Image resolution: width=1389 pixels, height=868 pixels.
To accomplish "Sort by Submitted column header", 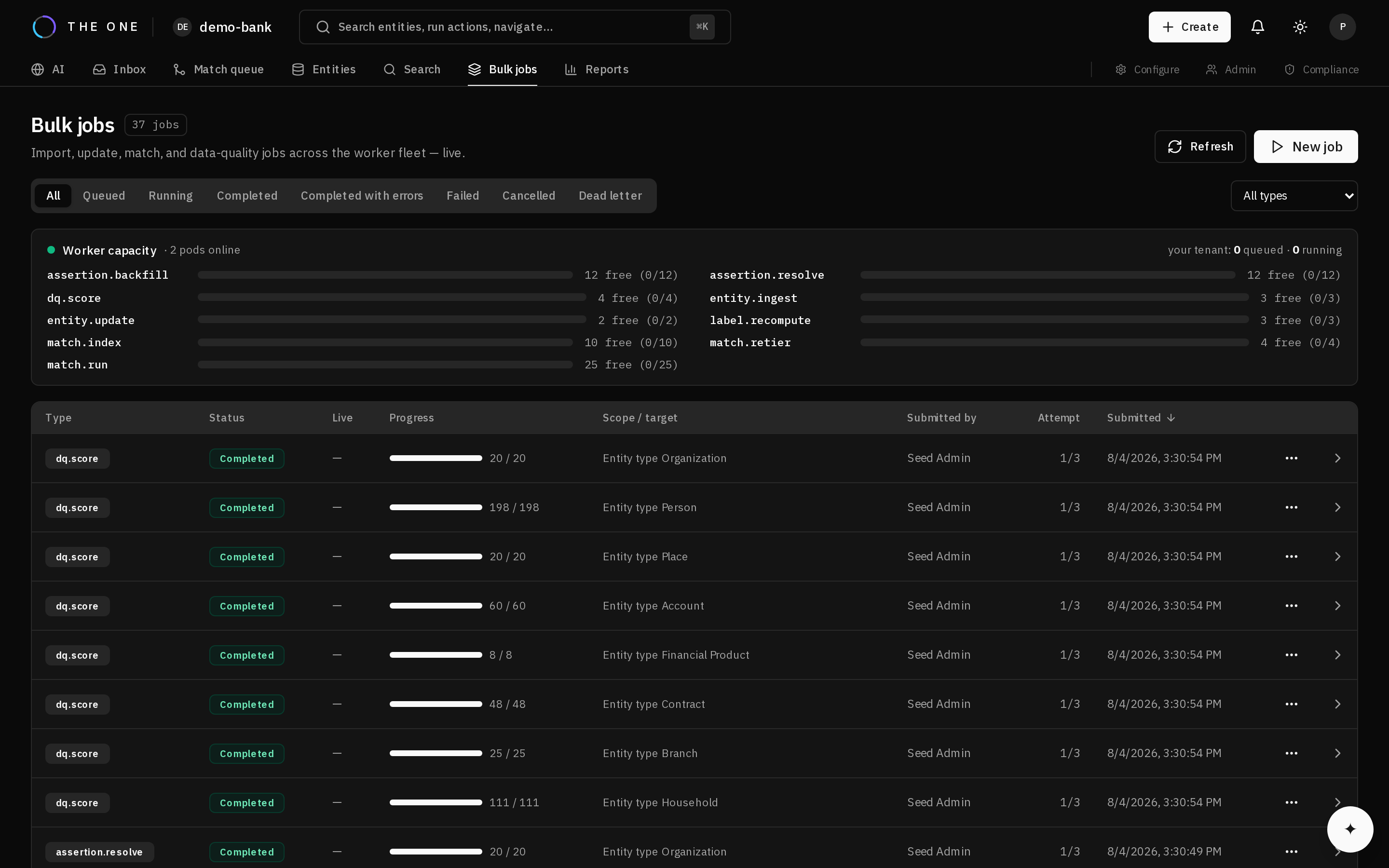I will pyautogui.click(x=1141, y=418).
